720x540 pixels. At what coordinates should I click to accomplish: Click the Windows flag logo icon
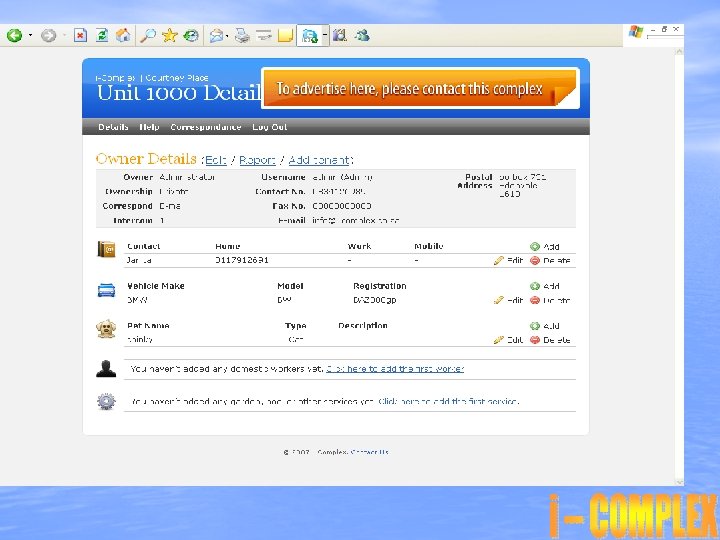(636, 32)
